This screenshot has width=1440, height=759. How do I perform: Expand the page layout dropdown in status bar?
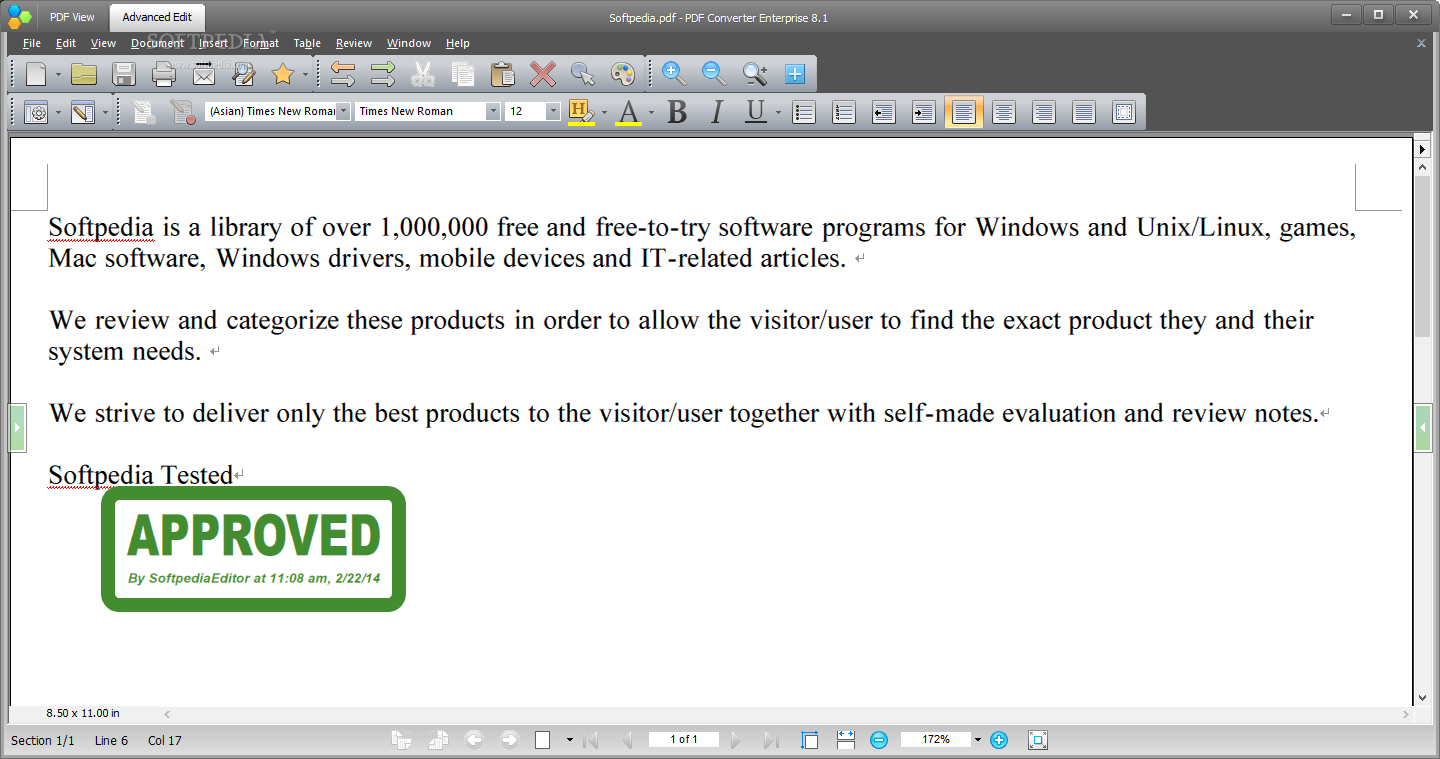pyautogui.click(x=570, y=740)
